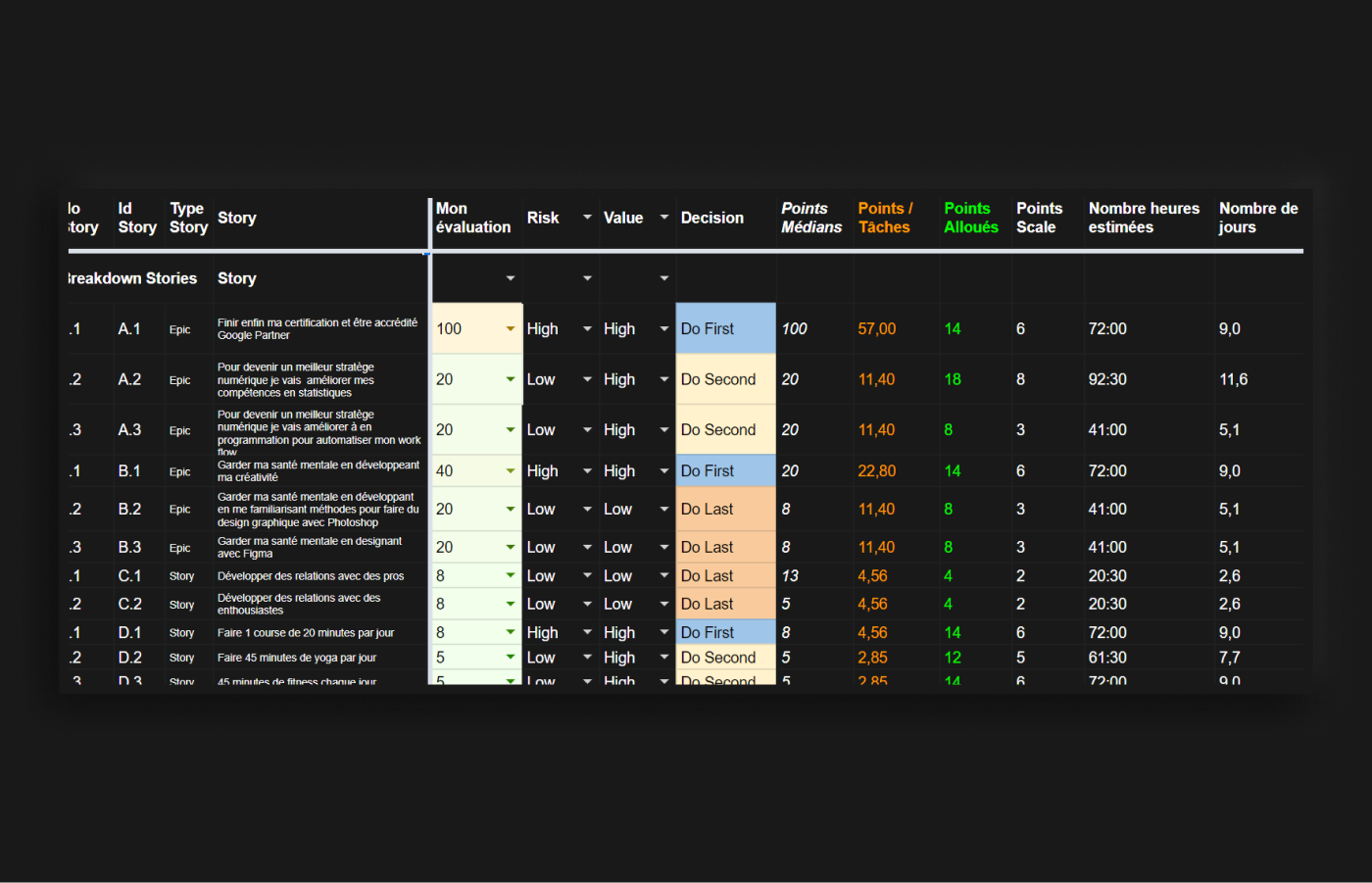Click the 'Points Alloués' green header
This screenshot has width=1372, height=883.
coord(971,218)
